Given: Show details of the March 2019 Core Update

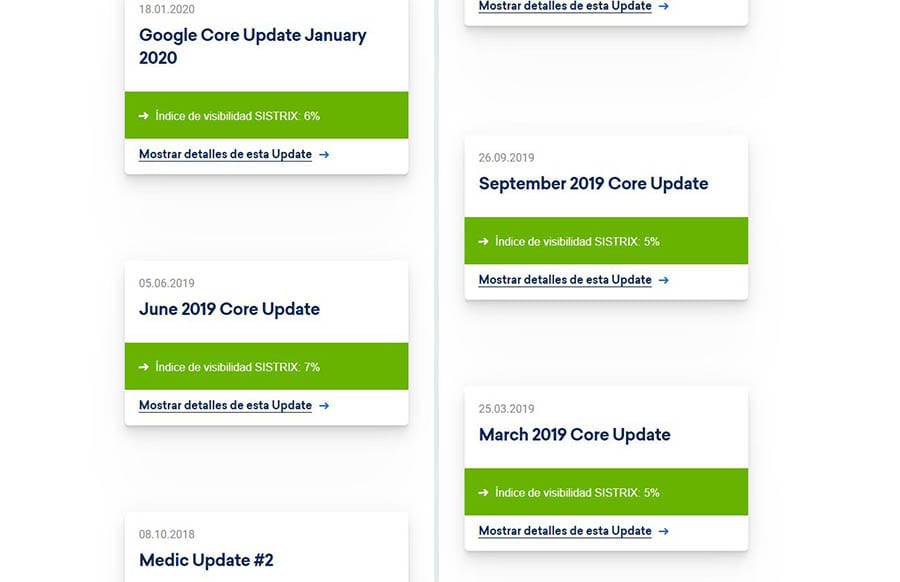Looking at the screenshot, I should click(565, 531).
